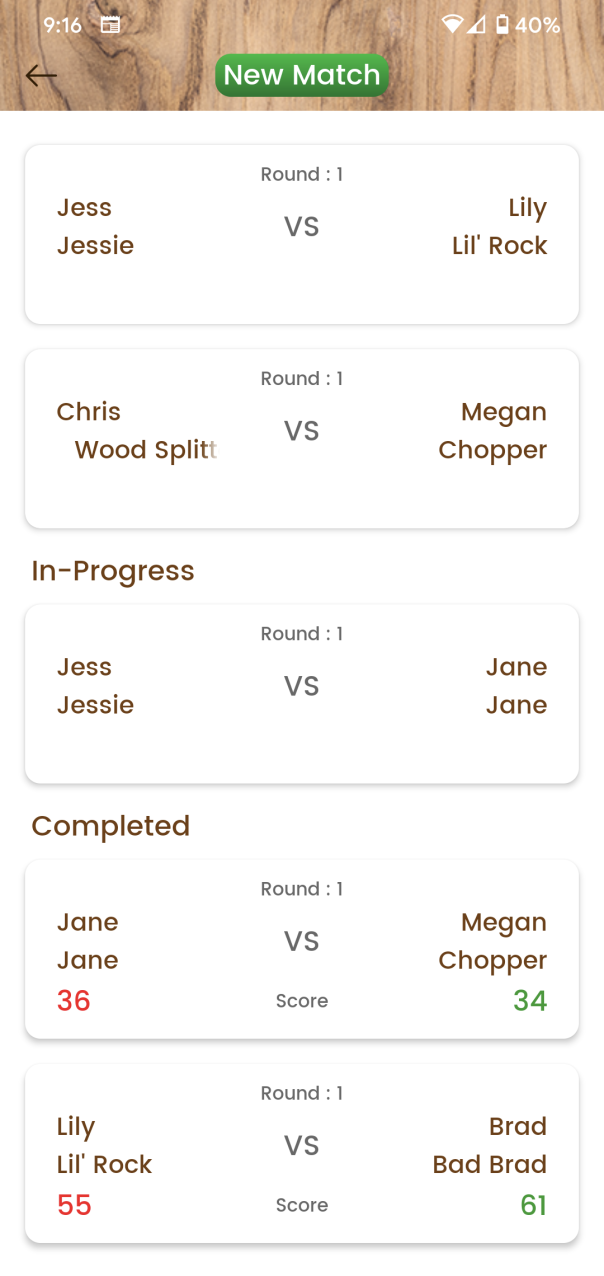Open Jess vs Lily match card

(x=301, y=234)
